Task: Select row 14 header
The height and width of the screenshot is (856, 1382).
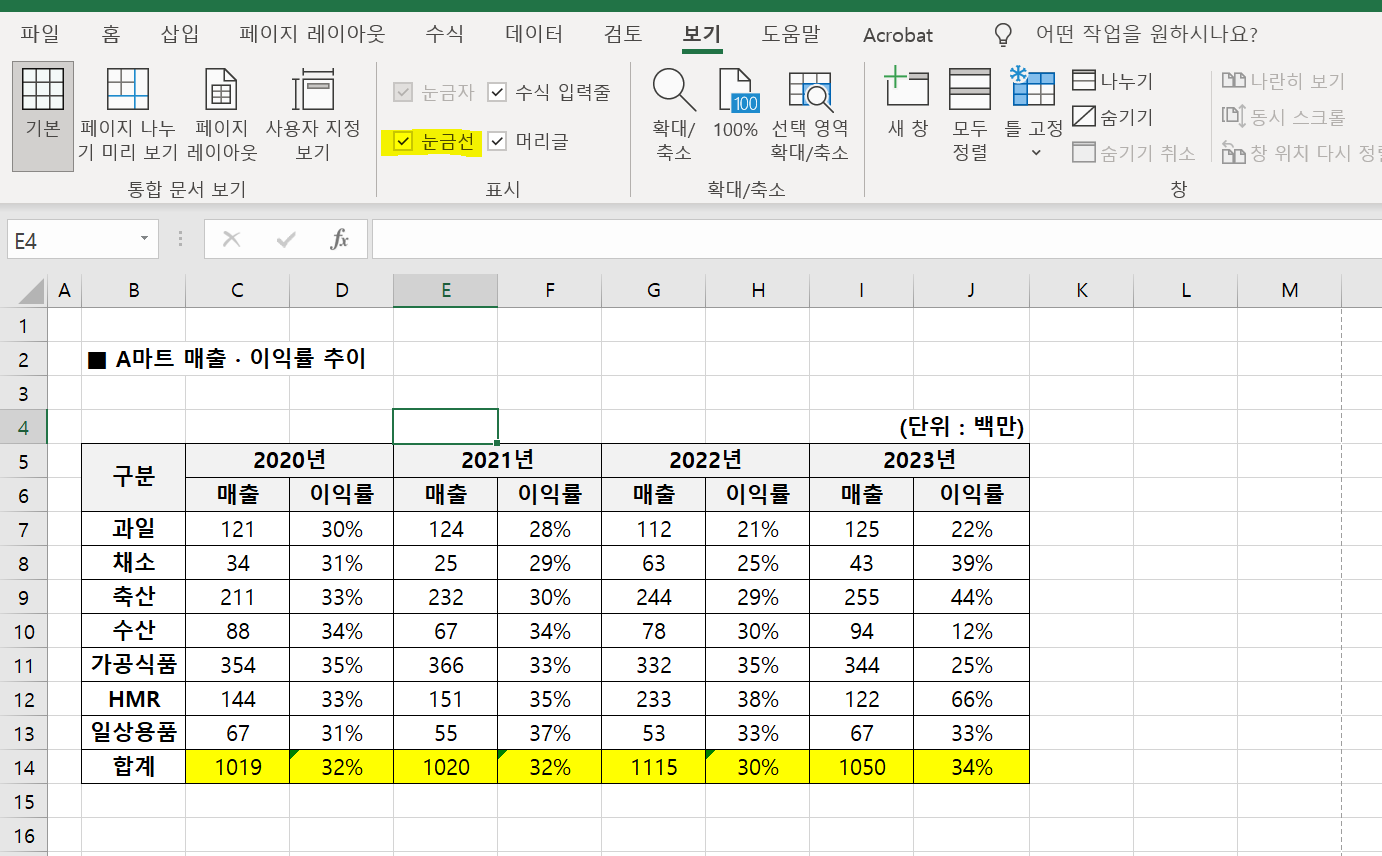Action: pos(25,767)
